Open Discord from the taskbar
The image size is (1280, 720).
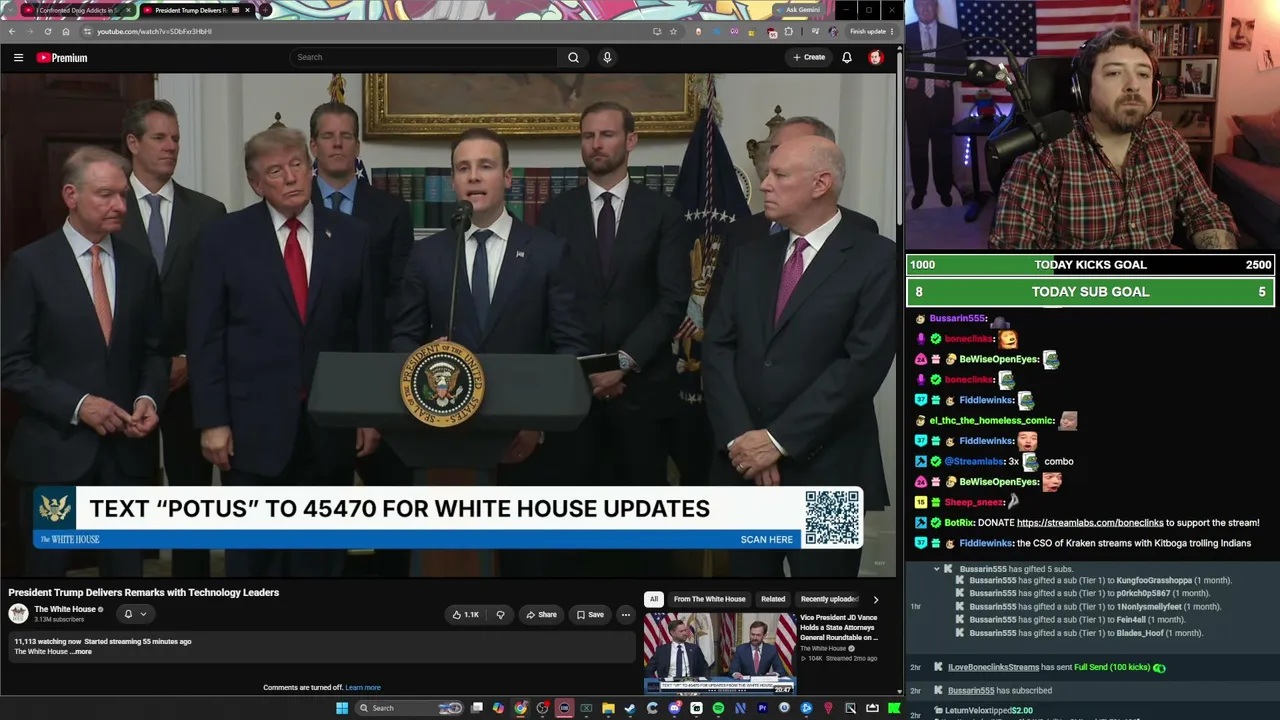pos(674,708)
